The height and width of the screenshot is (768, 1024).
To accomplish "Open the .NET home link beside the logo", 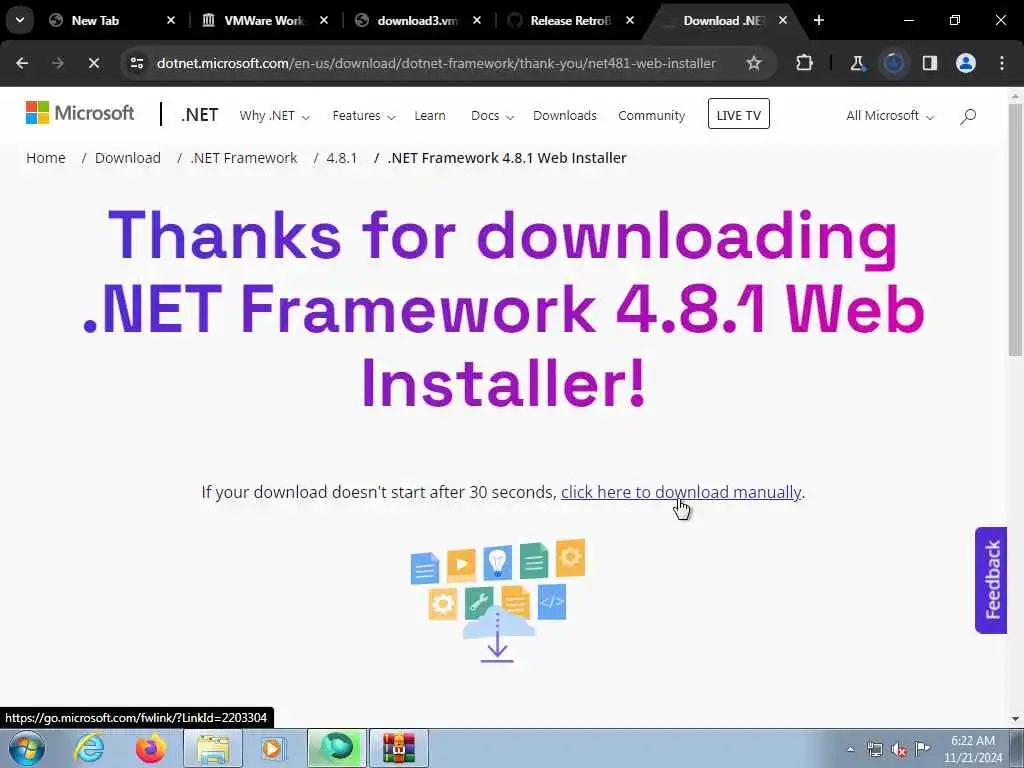I will tap(199, 115).
